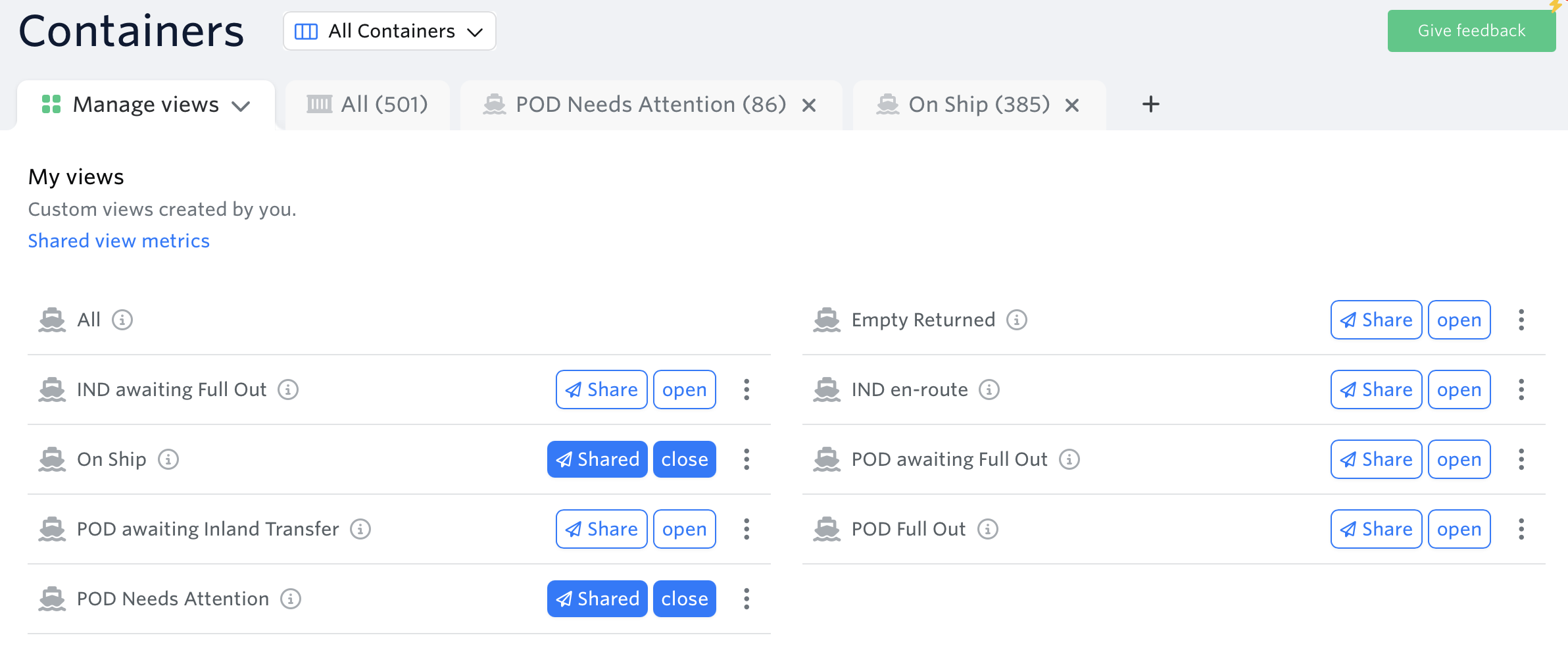Screen dimensions: 1568x654
Task: Close the On Ship (385) tab
Action: coord(1072,105)
